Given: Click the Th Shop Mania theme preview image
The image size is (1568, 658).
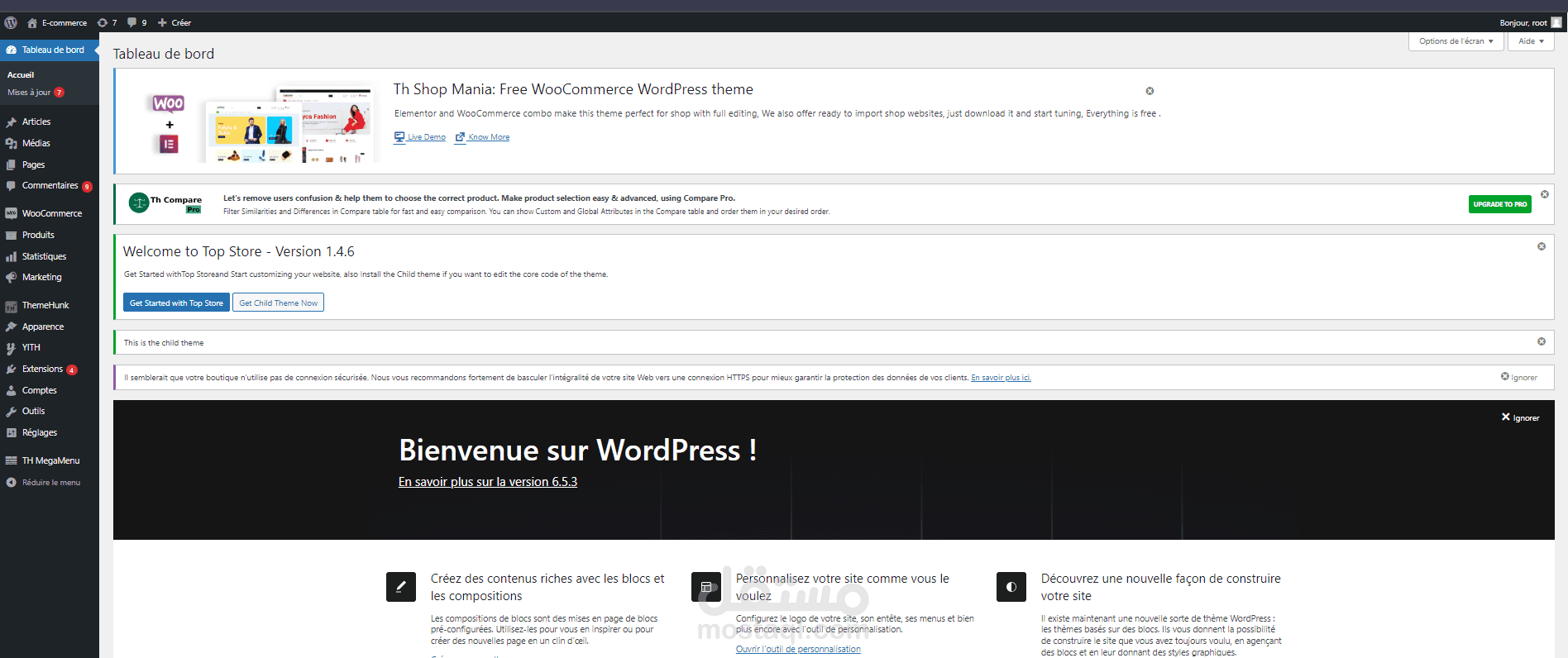Looking at the screenshot, I should pos(263,122).
